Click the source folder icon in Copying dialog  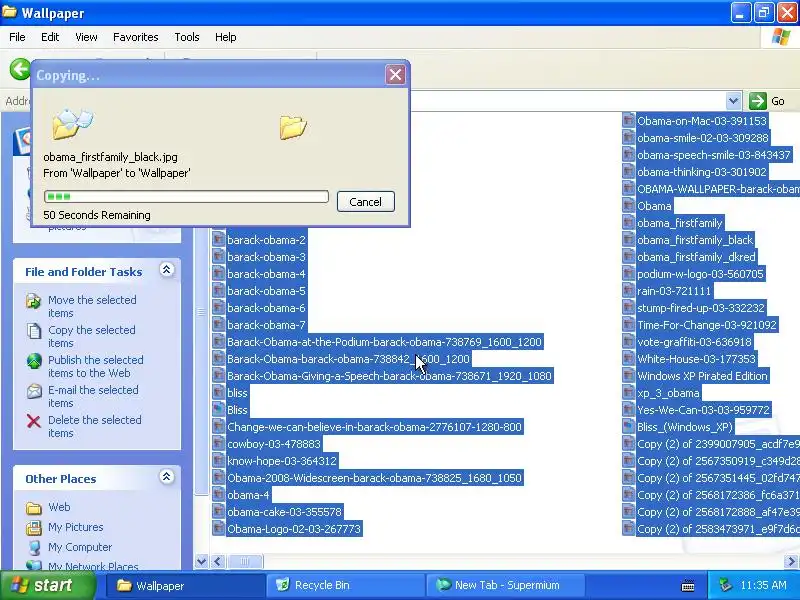(71, 123)
